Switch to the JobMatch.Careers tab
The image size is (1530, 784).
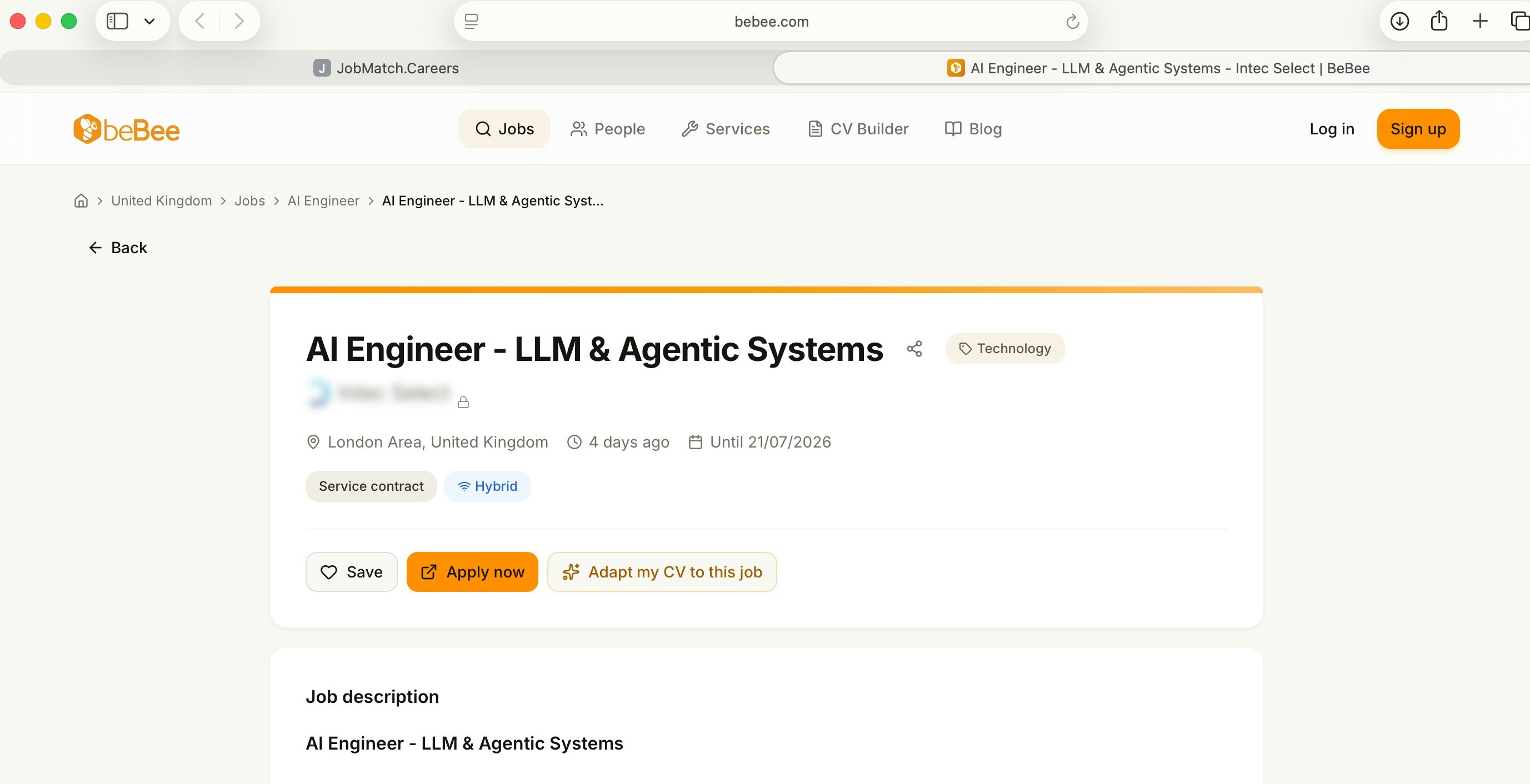386,68
